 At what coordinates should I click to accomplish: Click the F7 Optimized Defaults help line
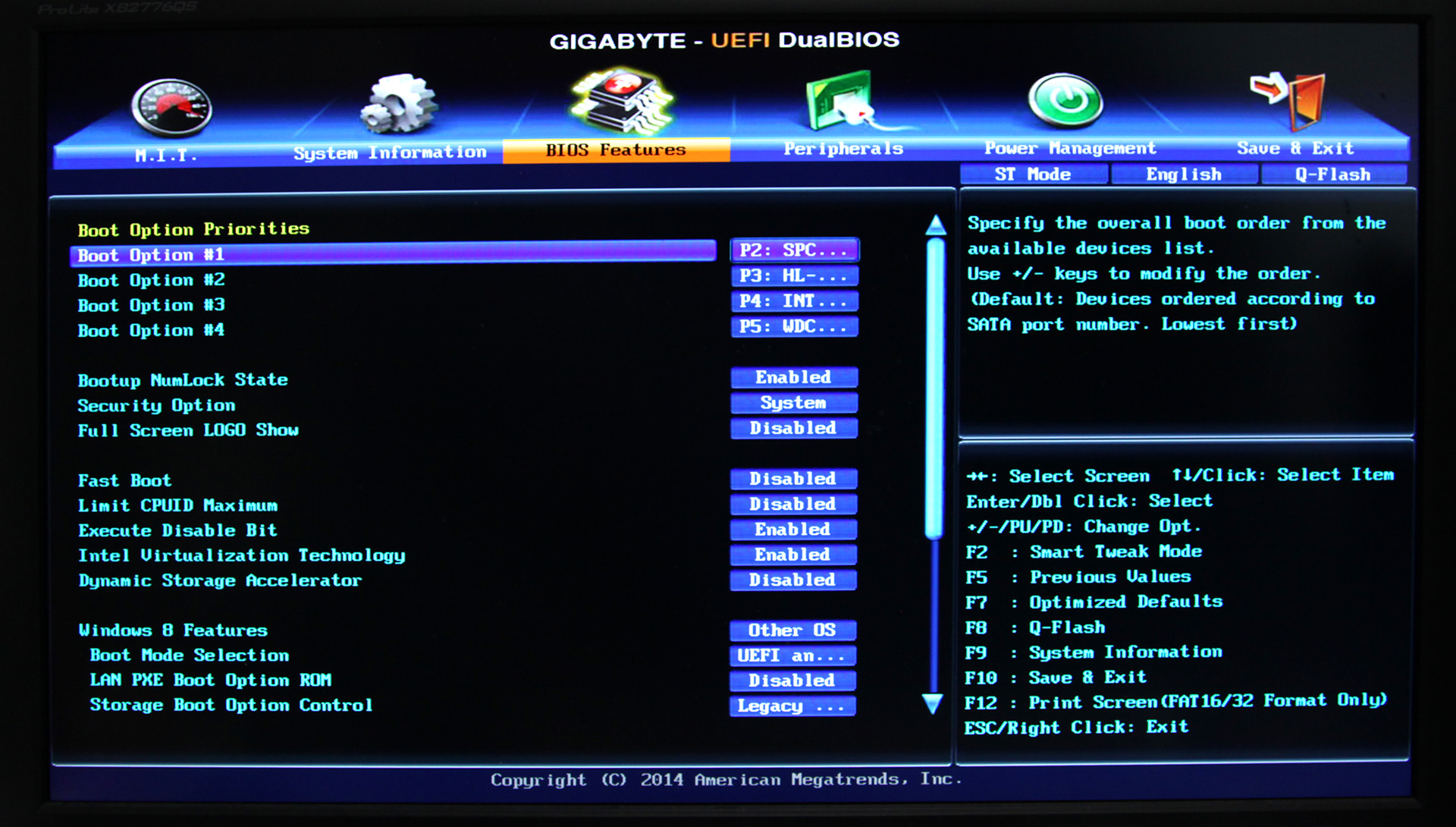[1094, 602]
